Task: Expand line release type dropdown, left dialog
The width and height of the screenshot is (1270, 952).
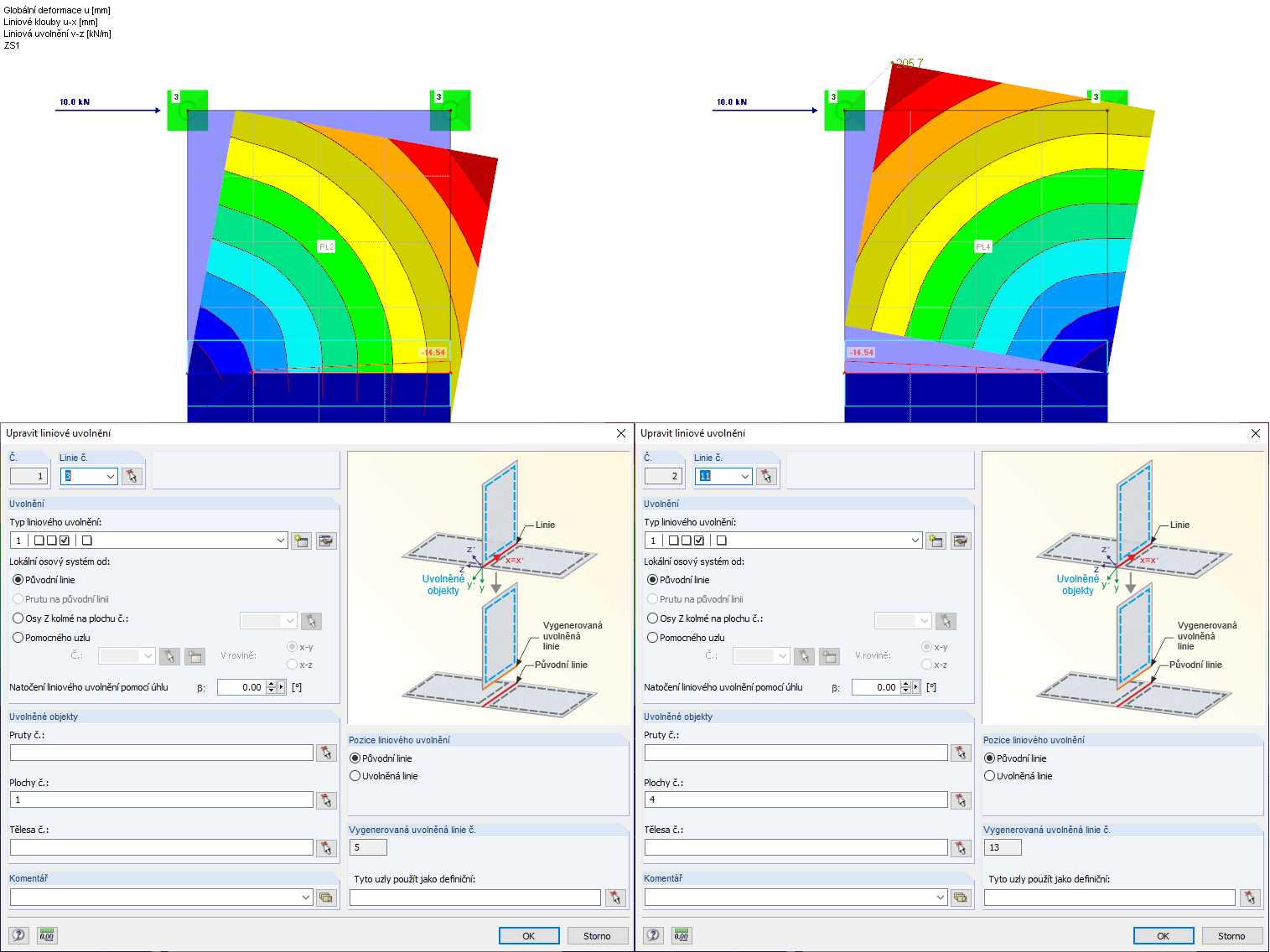Action: (281, 541)
